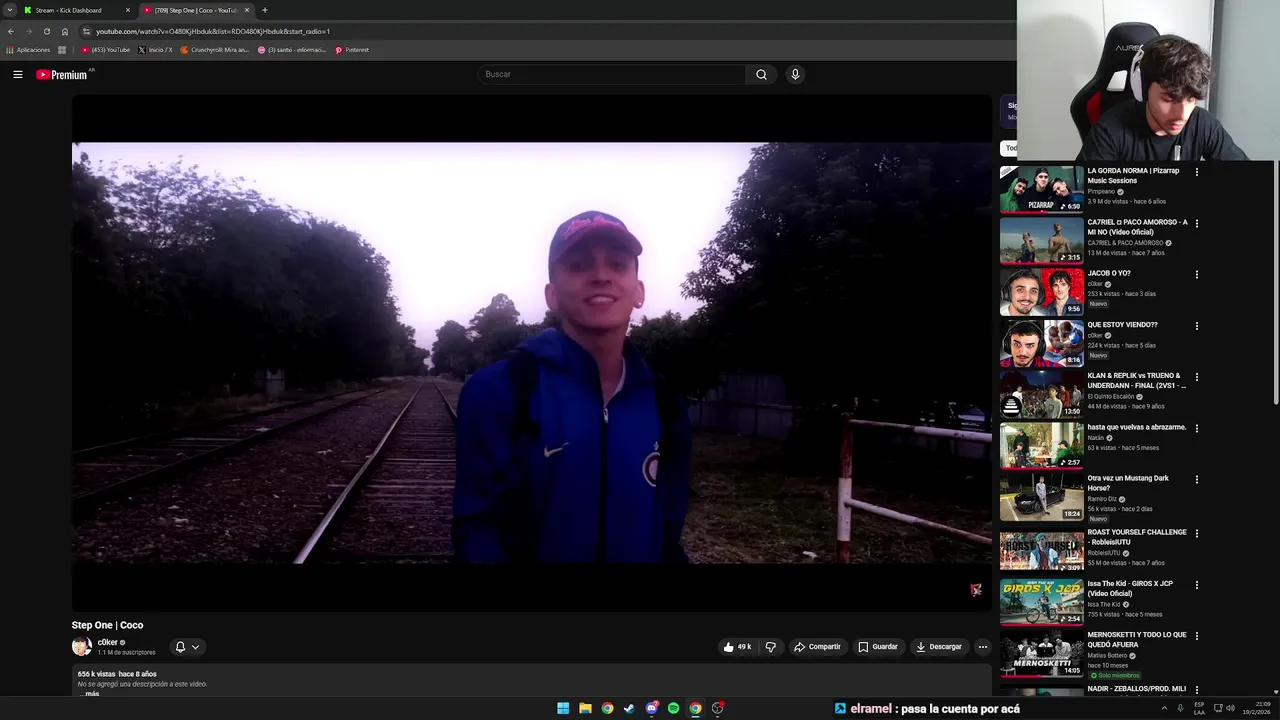Open options for CA7RIEL A MI NO video
The width and height of the screenshot is (1280, 720).
1197,223
